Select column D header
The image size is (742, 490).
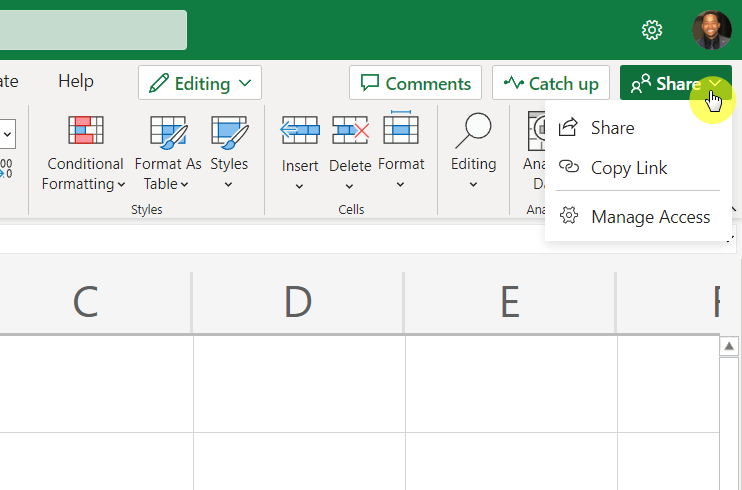coord(298,302)
